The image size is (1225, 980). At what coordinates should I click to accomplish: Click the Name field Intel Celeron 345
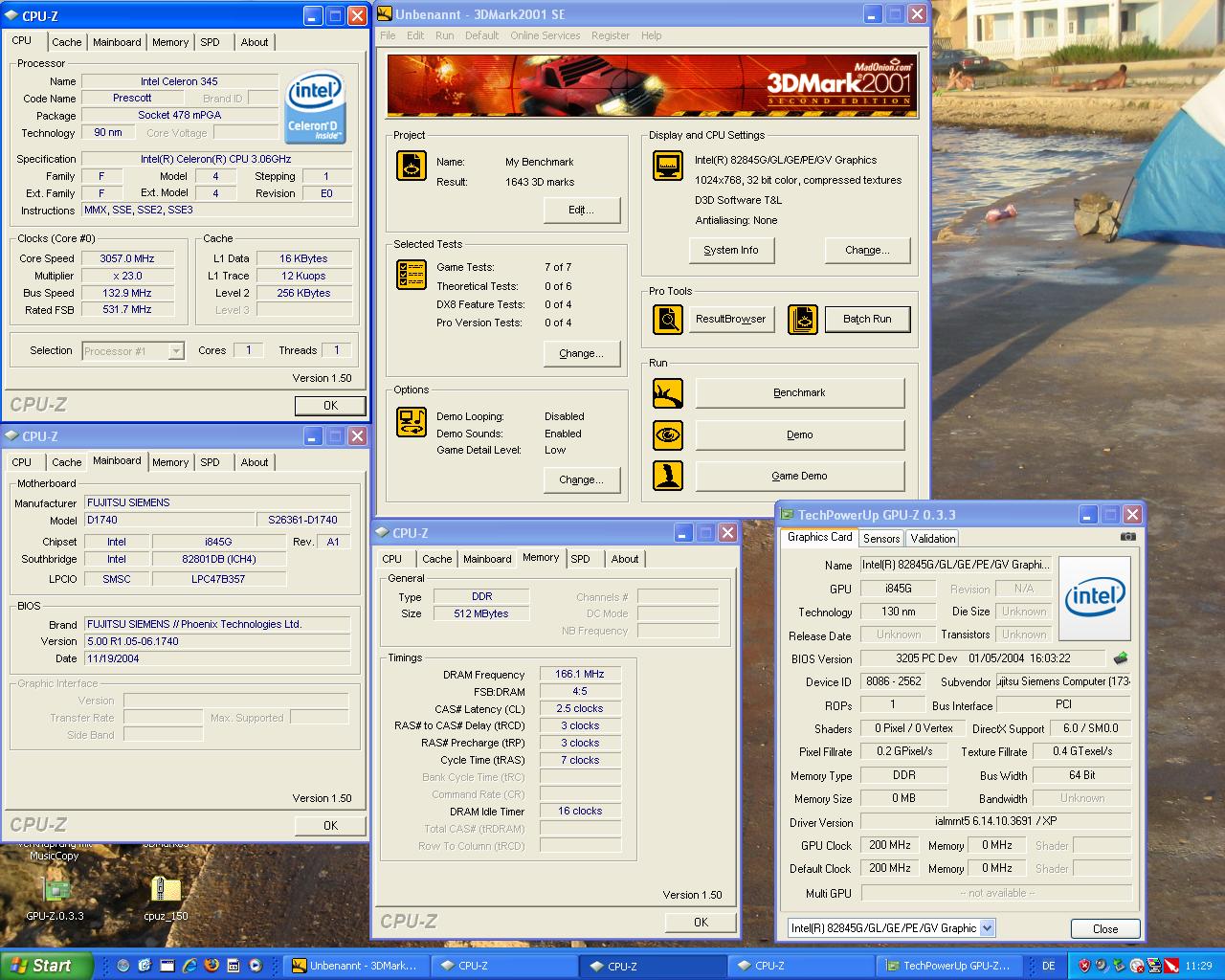[x=179, y=81]
